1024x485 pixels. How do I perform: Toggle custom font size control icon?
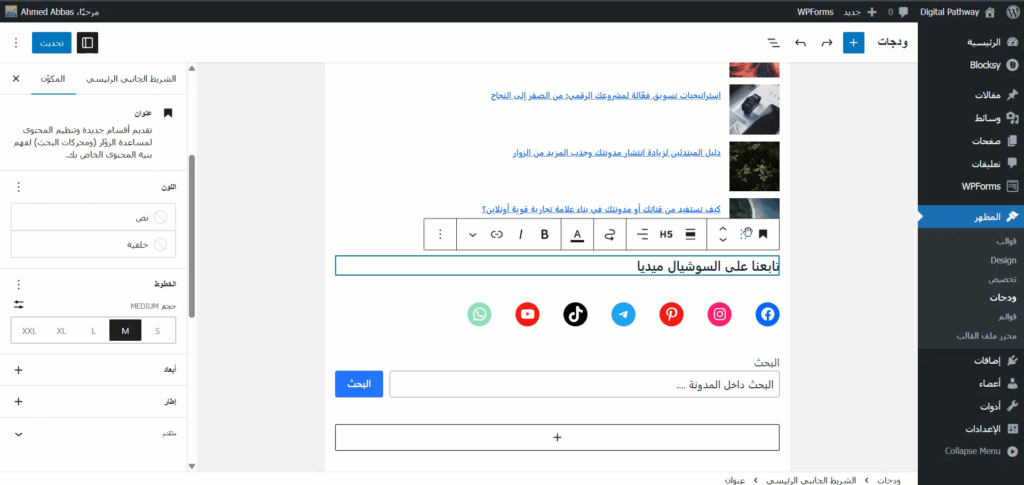click(x=17, y=304)
